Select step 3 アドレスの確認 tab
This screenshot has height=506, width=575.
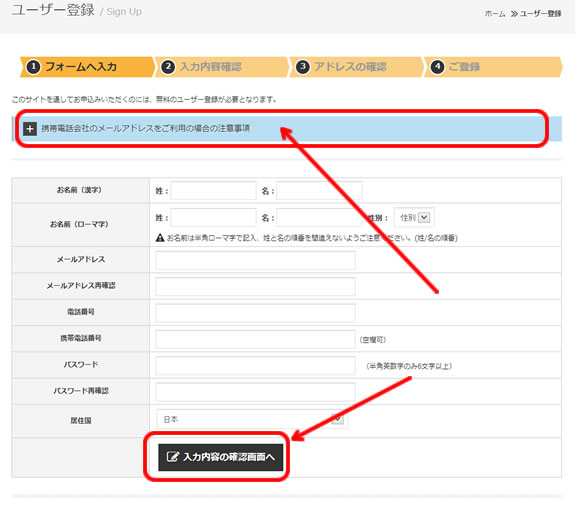[356, 67]
